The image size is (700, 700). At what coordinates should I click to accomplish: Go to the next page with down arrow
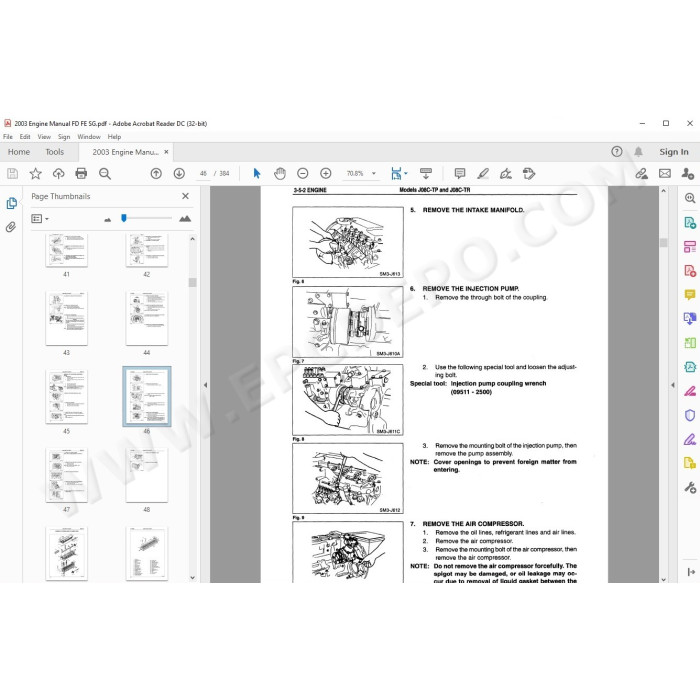click(x=179, y=173)
